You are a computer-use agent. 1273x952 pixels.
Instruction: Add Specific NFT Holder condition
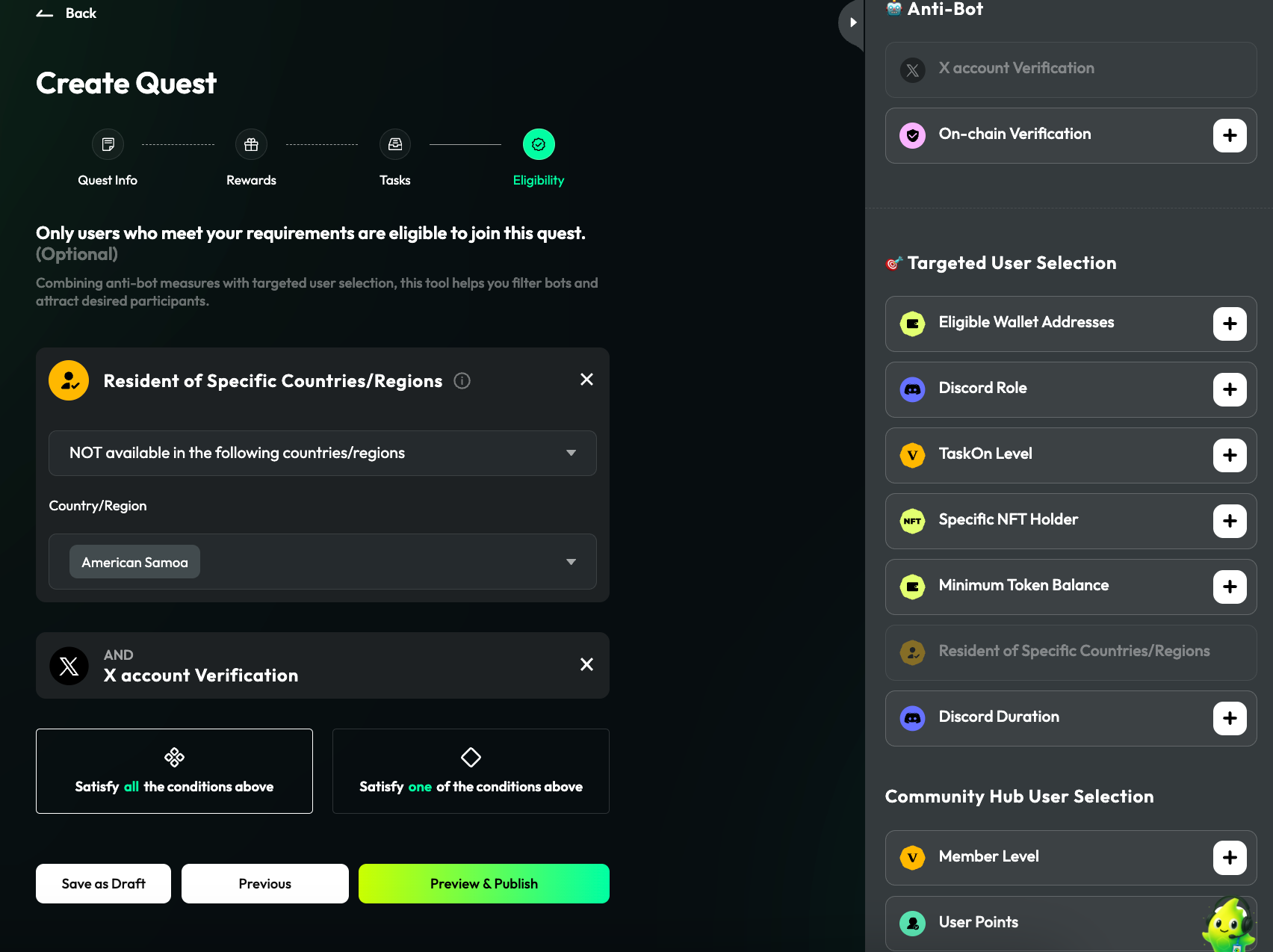[x=1229, y=522]
